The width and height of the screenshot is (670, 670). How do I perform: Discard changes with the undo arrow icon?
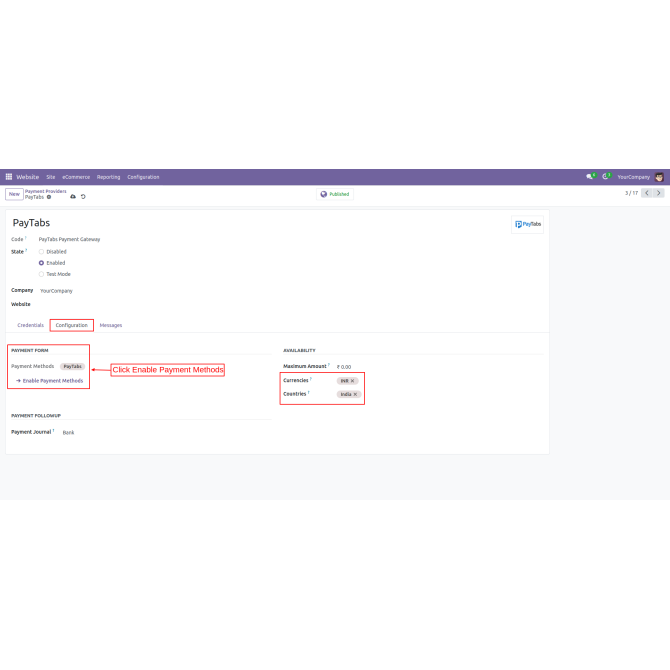(x=83, y=197)
